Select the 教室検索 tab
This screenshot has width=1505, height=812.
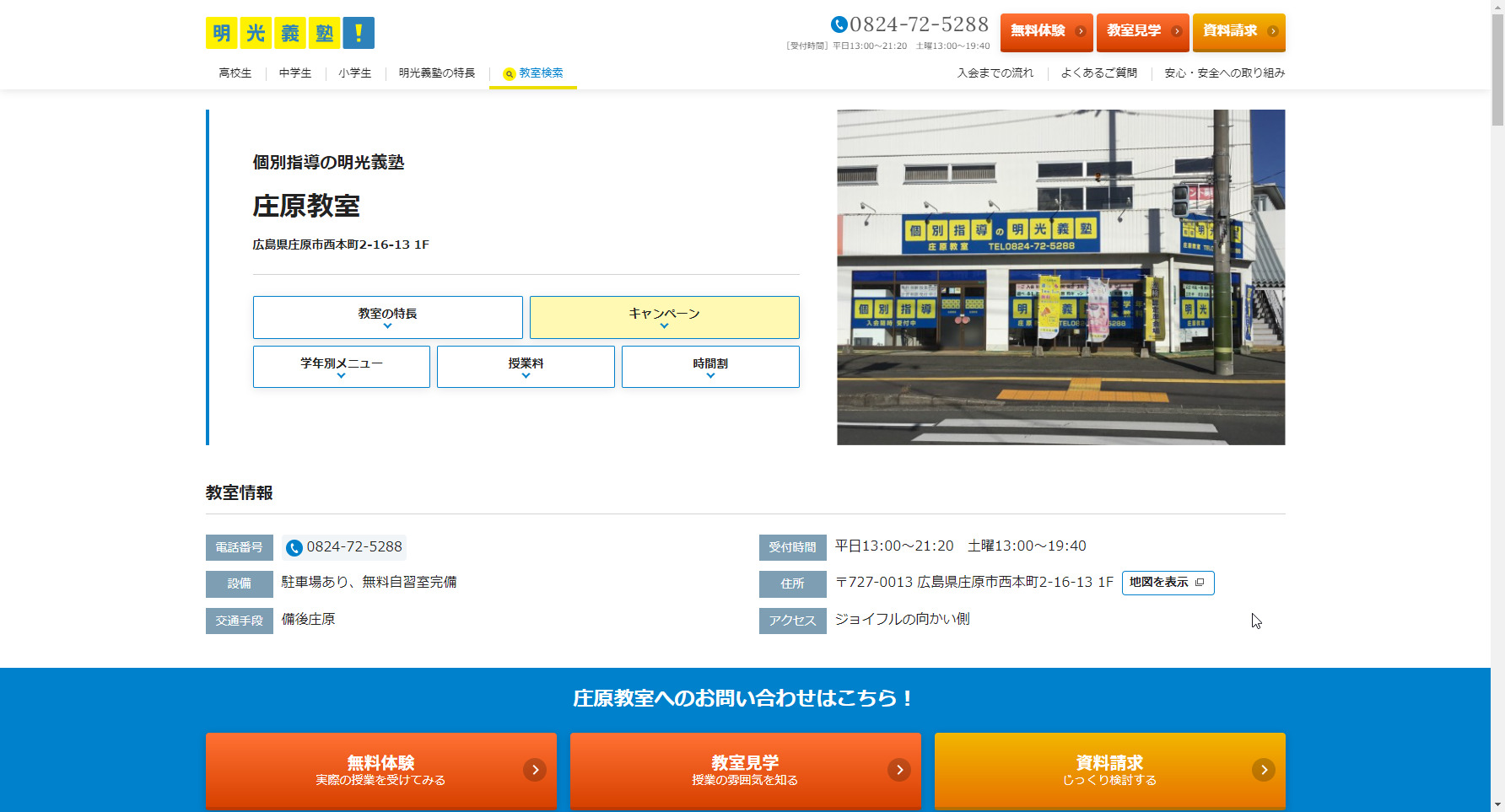click(533, 73)
